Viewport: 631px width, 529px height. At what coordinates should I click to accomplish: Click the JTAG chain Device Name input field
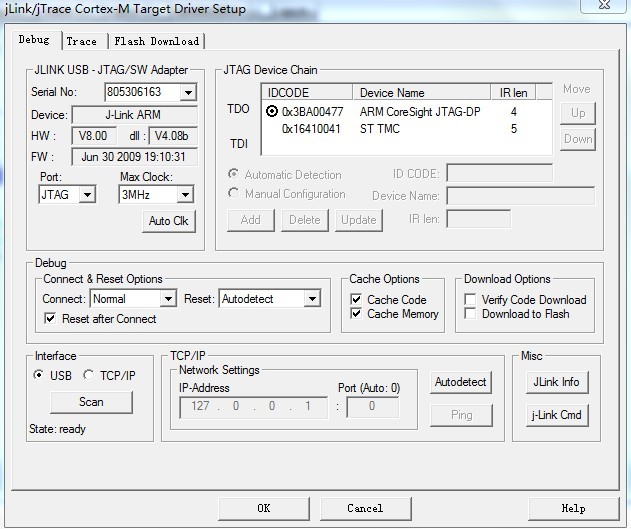(520, 196)
